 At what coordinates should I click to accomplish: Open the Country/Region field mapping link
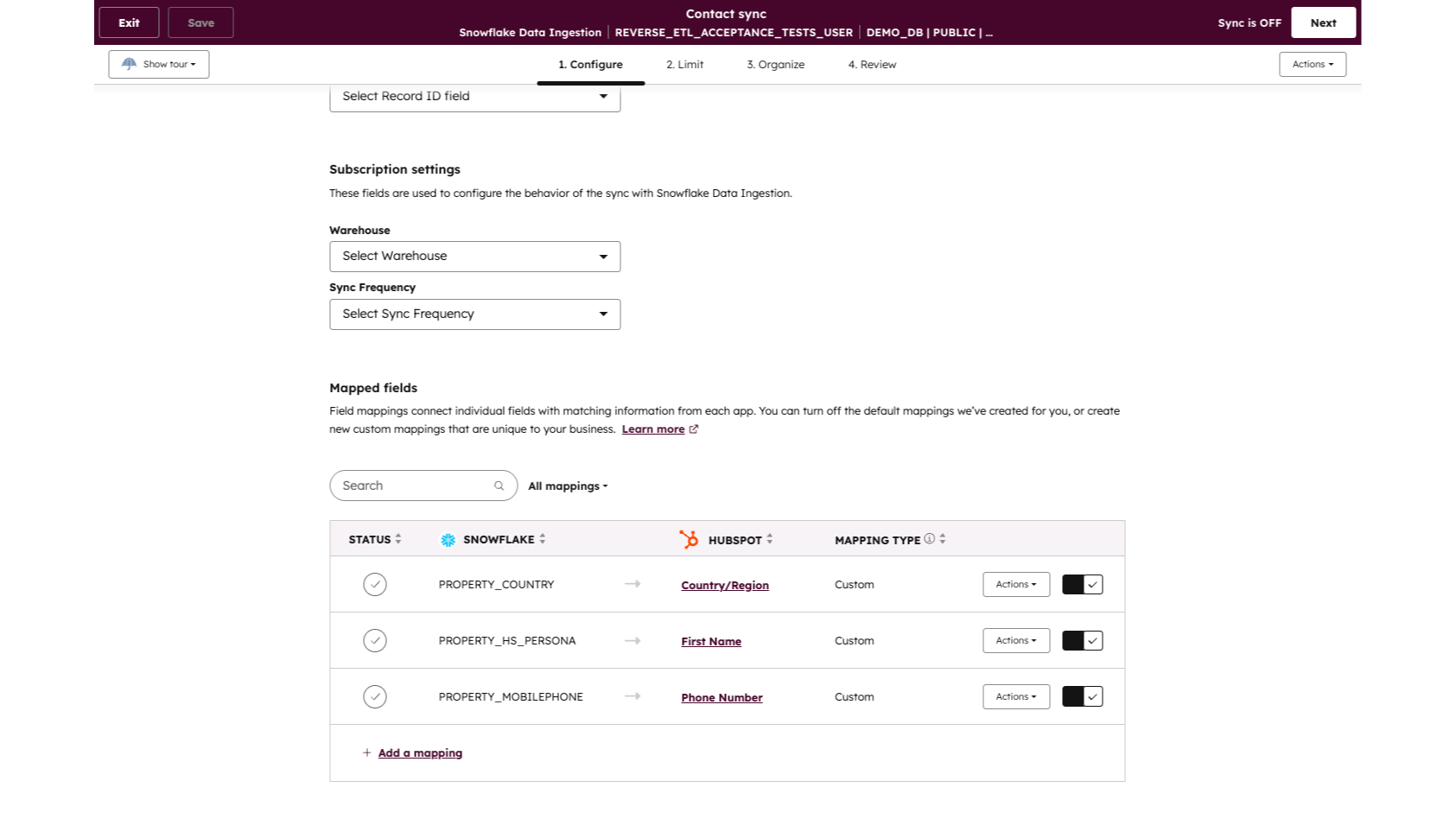pos(724,585)
